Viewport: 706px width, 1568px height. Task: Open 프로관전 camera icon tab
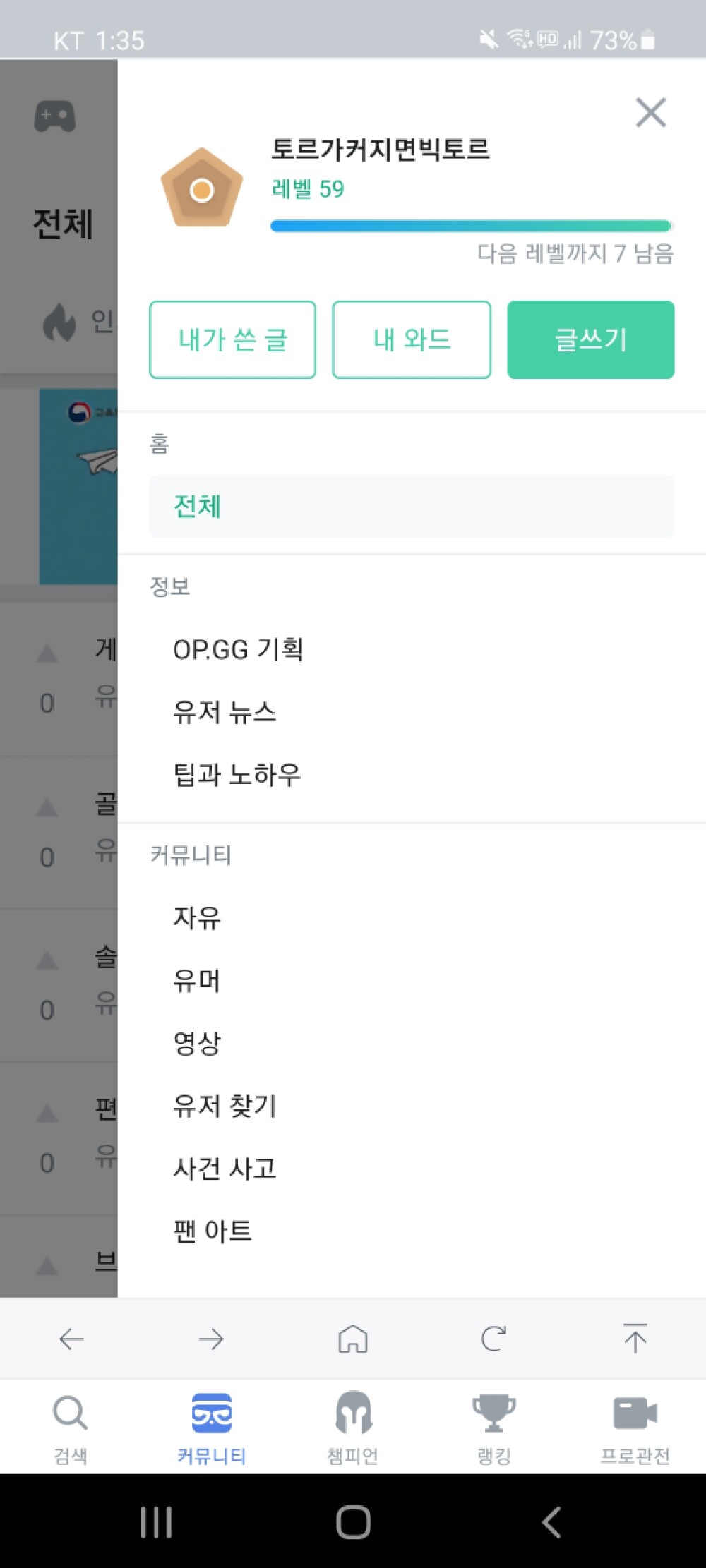[635, 1413]
